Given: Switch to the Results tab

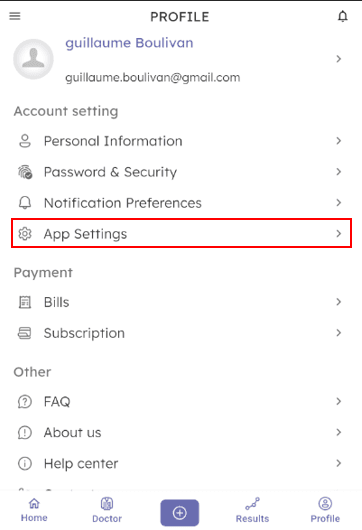Looking at the screenshot, I should point(252,510).
